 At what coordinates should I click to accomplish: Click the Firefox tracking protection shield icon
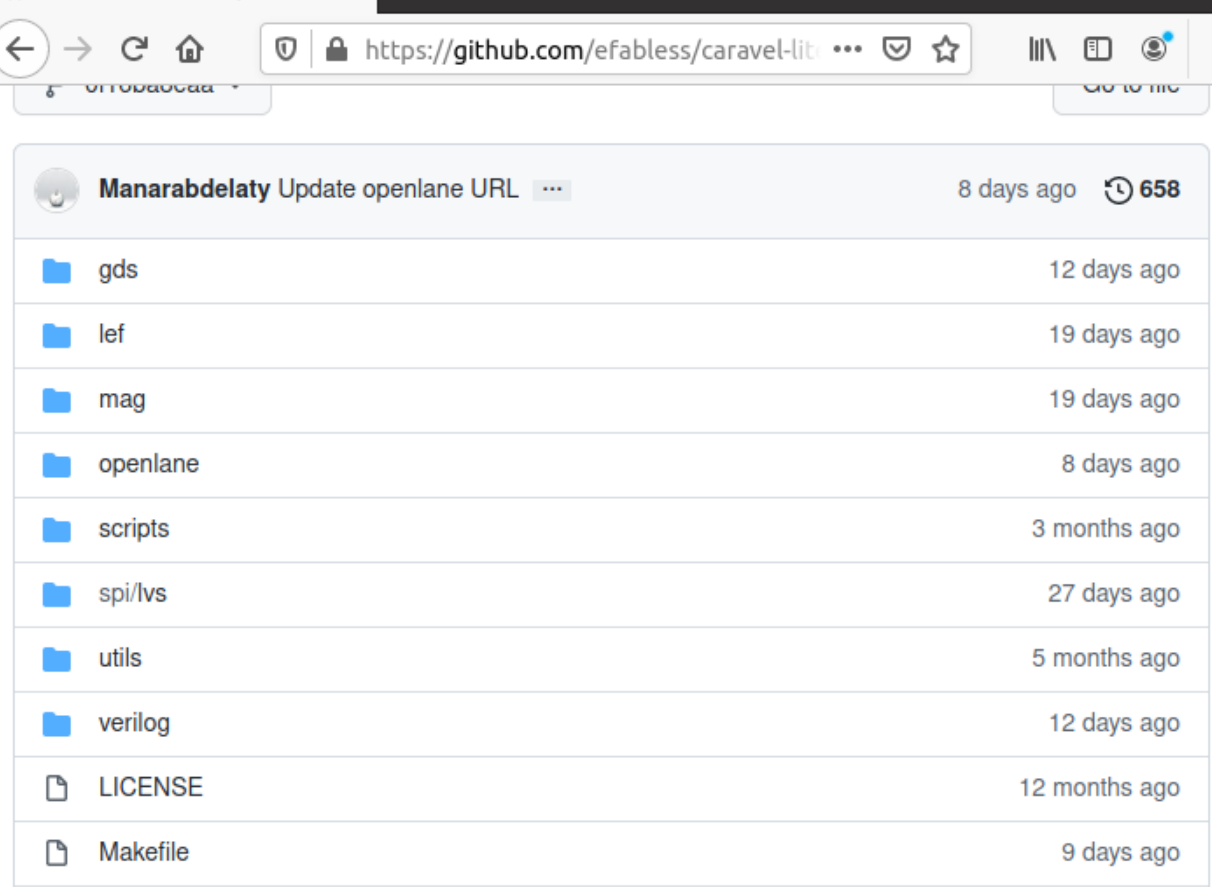point(286,48)
